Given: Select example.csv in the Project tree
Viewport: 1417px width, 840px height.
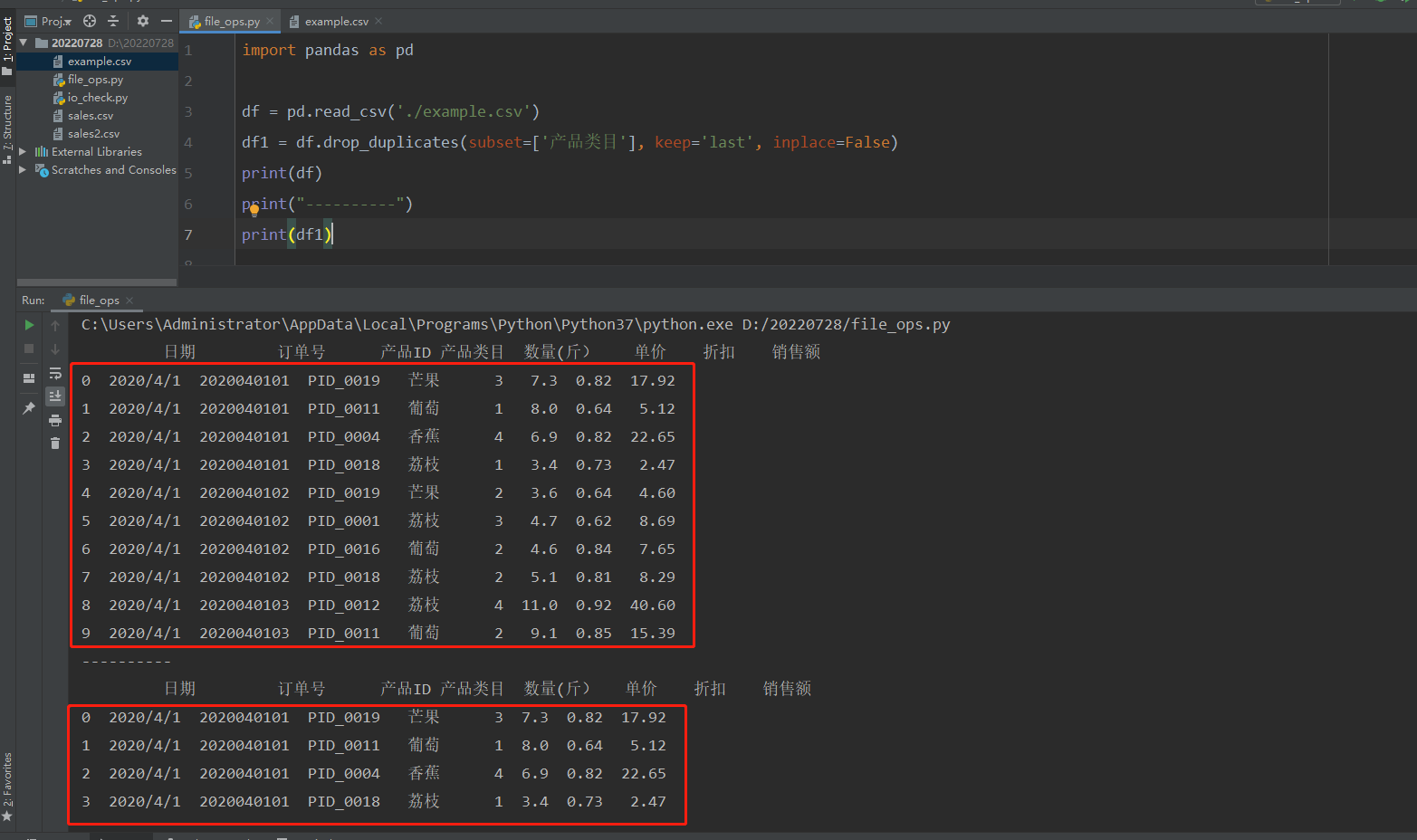Looking at the screenshot, I should coord(98,61).
